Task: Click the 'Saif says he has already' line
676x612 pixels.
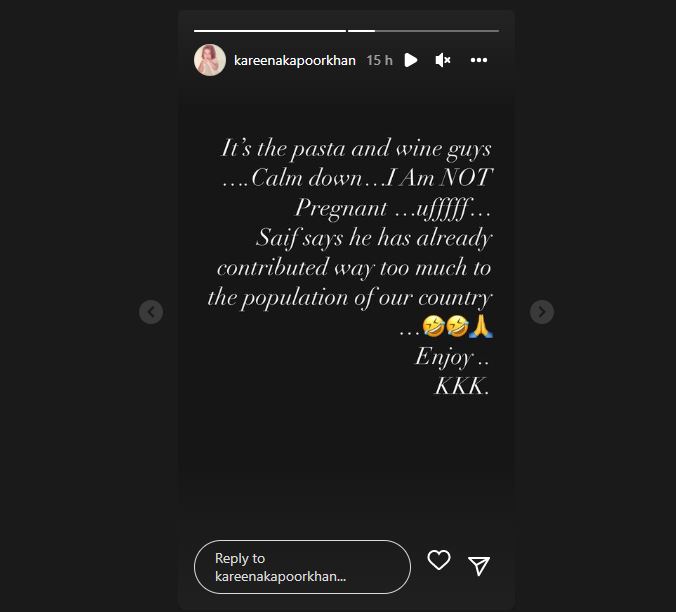Action: [374, 238]
